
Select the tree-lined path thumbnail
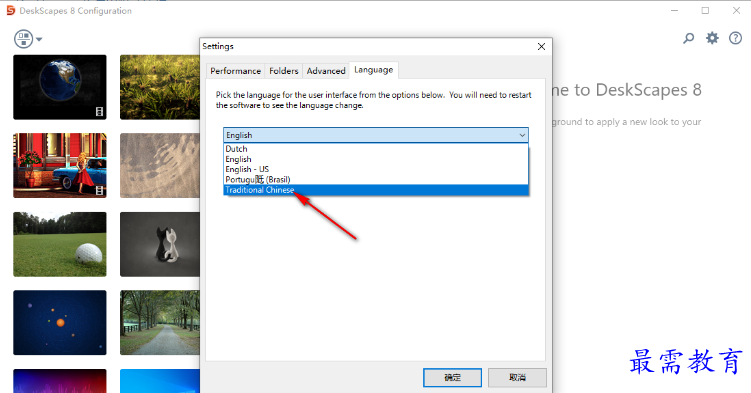tap(160, 323)
